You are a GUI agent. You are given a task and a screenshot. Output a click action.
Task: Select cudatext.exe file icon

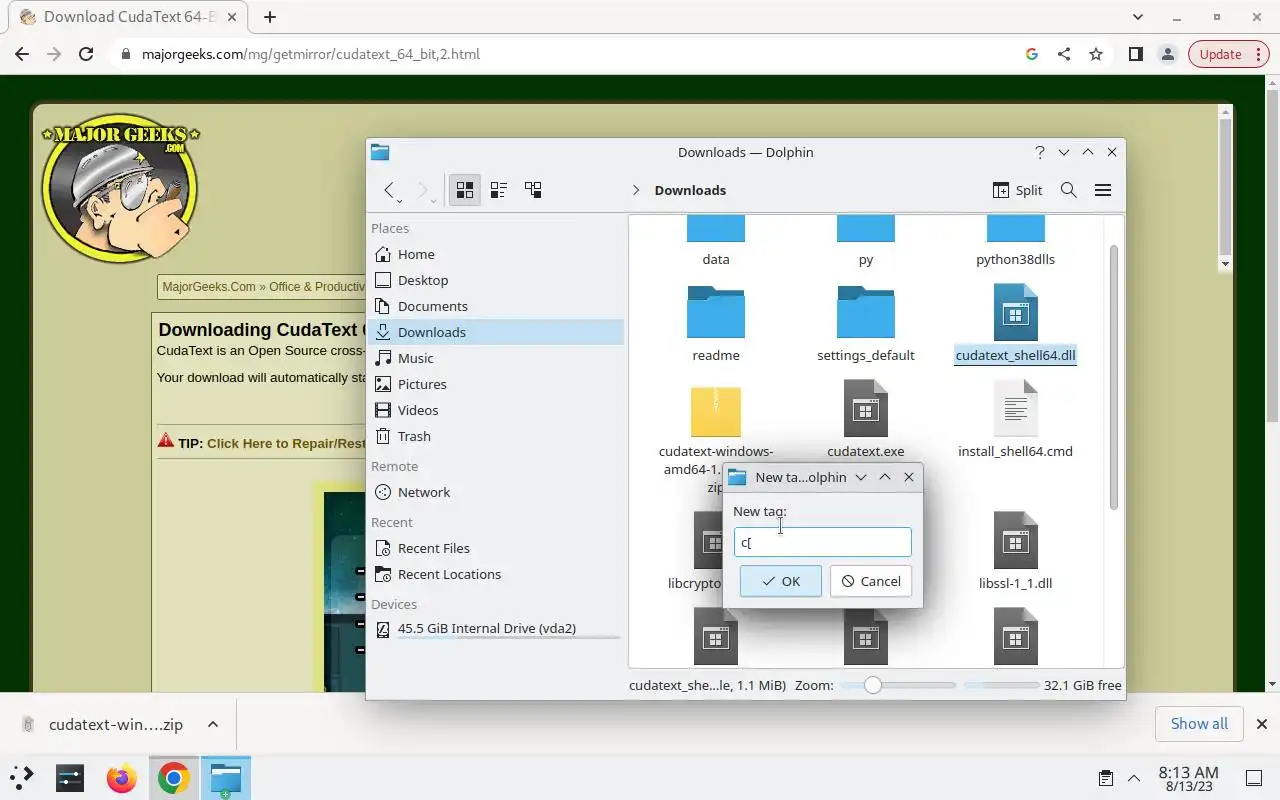tap(866, 408)
